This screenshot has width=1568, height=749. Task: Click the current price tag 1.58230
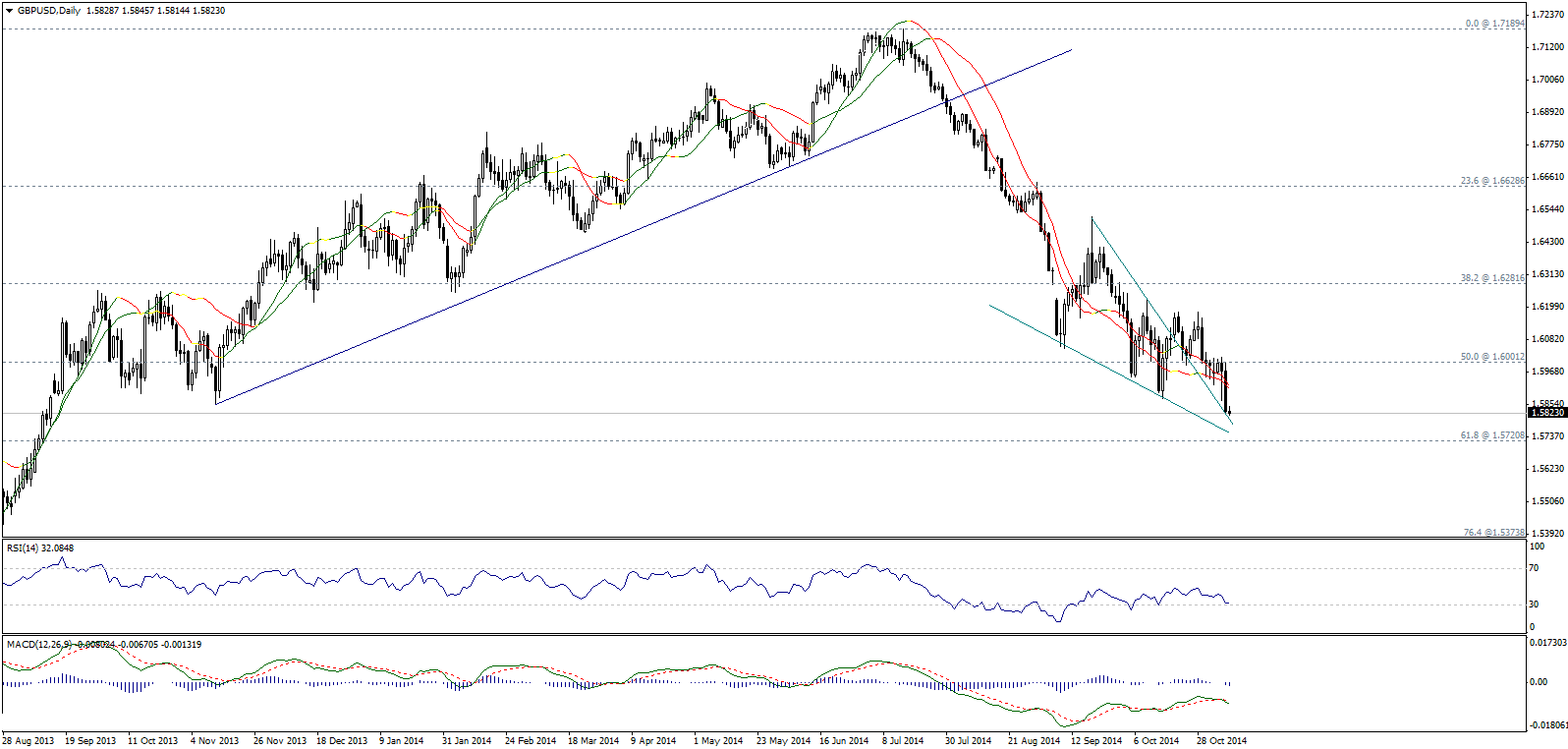click(1546, 413)
